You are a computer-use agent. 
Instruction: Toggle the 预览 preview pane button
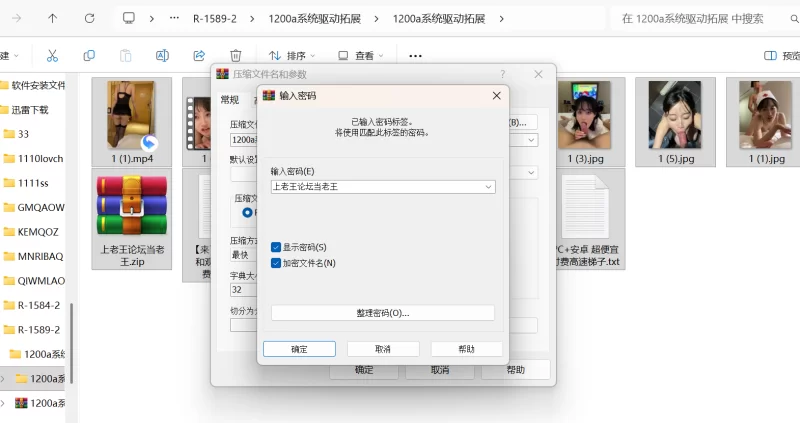point(781,56)
